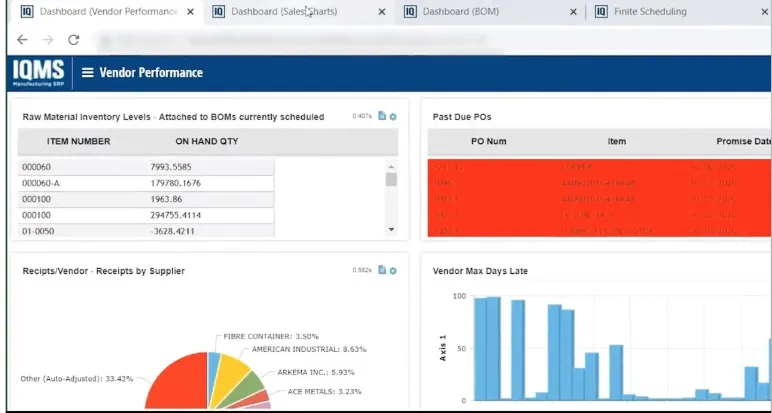Screen dimensions: 772x413
Task: Close the Dashboard (Sales Charts) tab
Action: click(382, 12)
